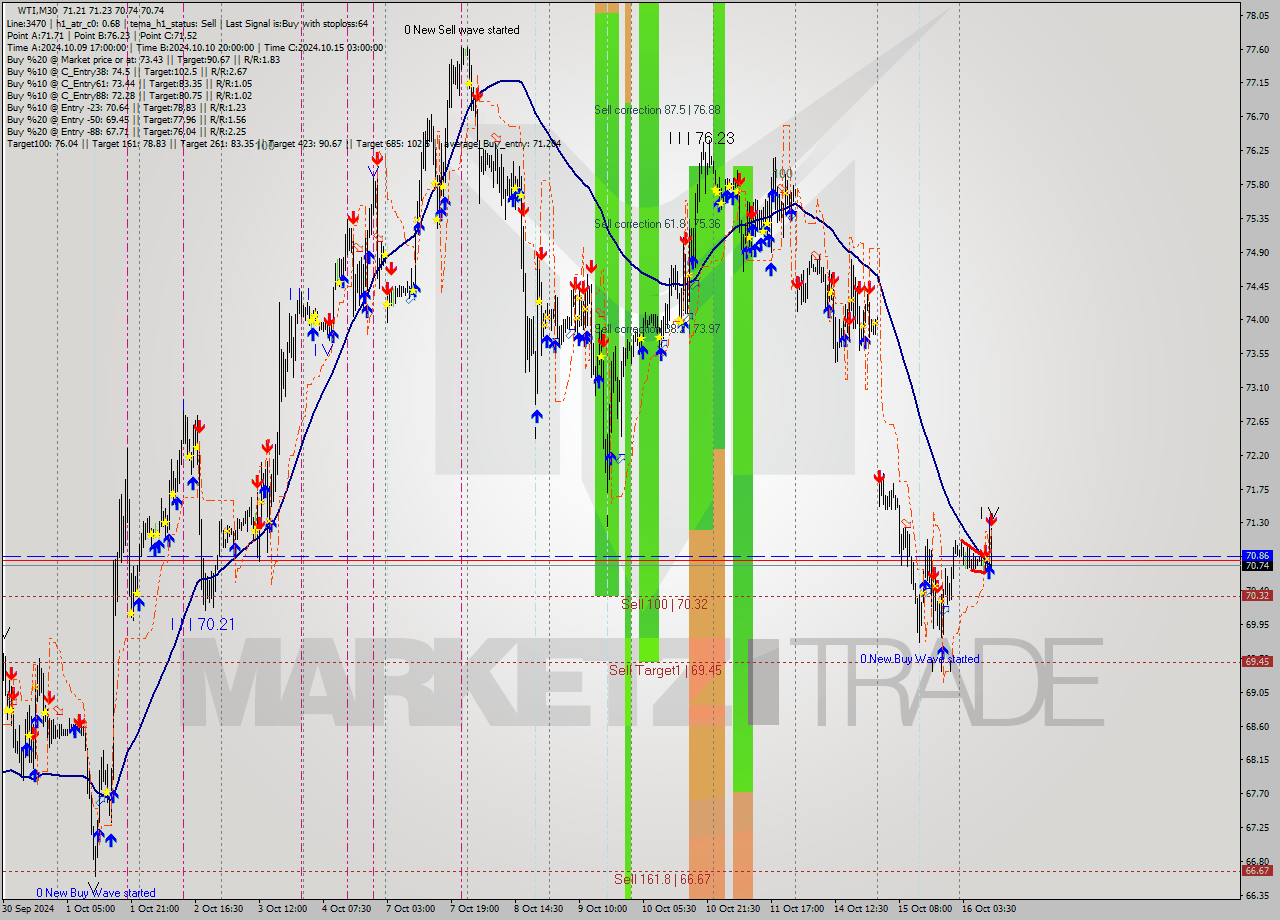The height and width of the screenshot is (920, 1280).
Task: Click the 'Sell Target1 | 69.45' label
Action: [x=665, y=670]
